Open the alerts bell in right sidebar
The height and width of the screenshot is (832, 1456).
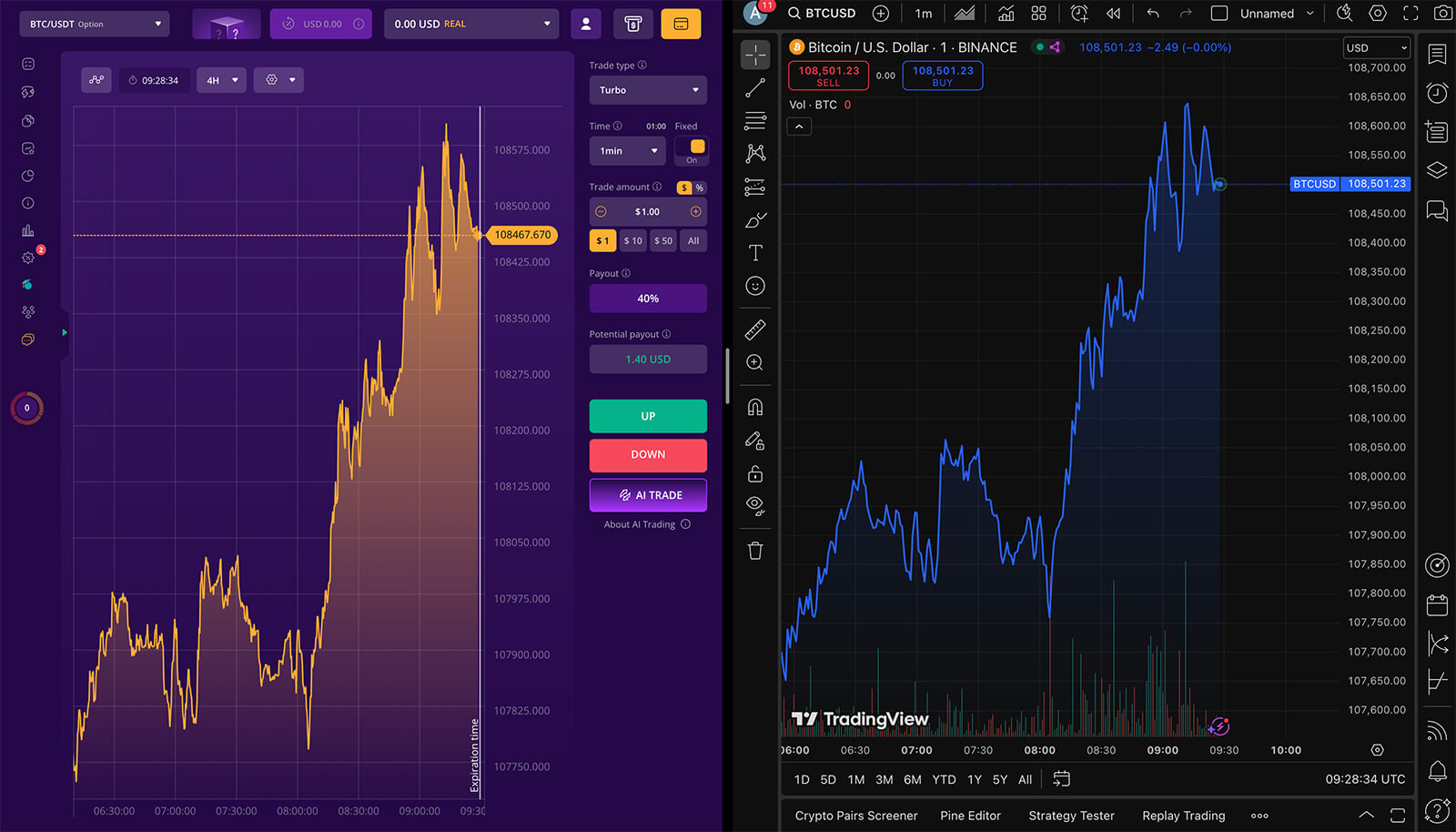(1437, 772)
